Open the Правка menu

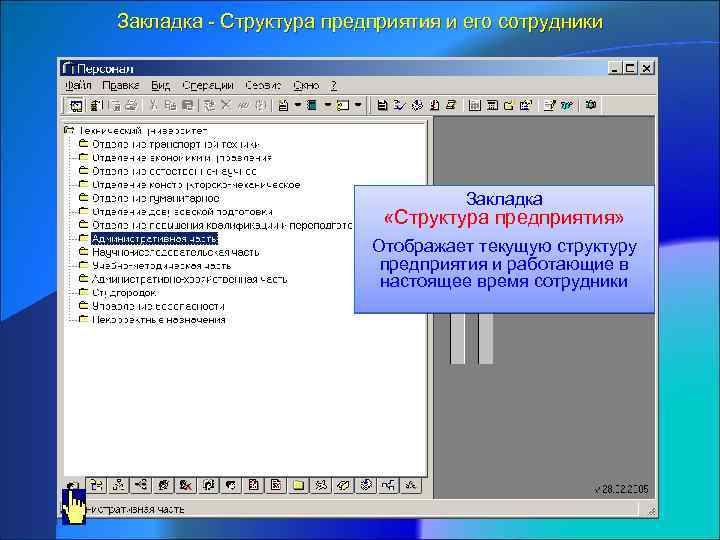(x=121, y=85)
